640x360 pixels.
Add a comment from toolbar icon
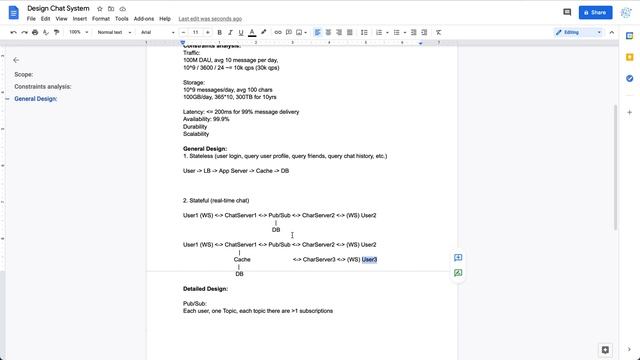click(289, 32)
